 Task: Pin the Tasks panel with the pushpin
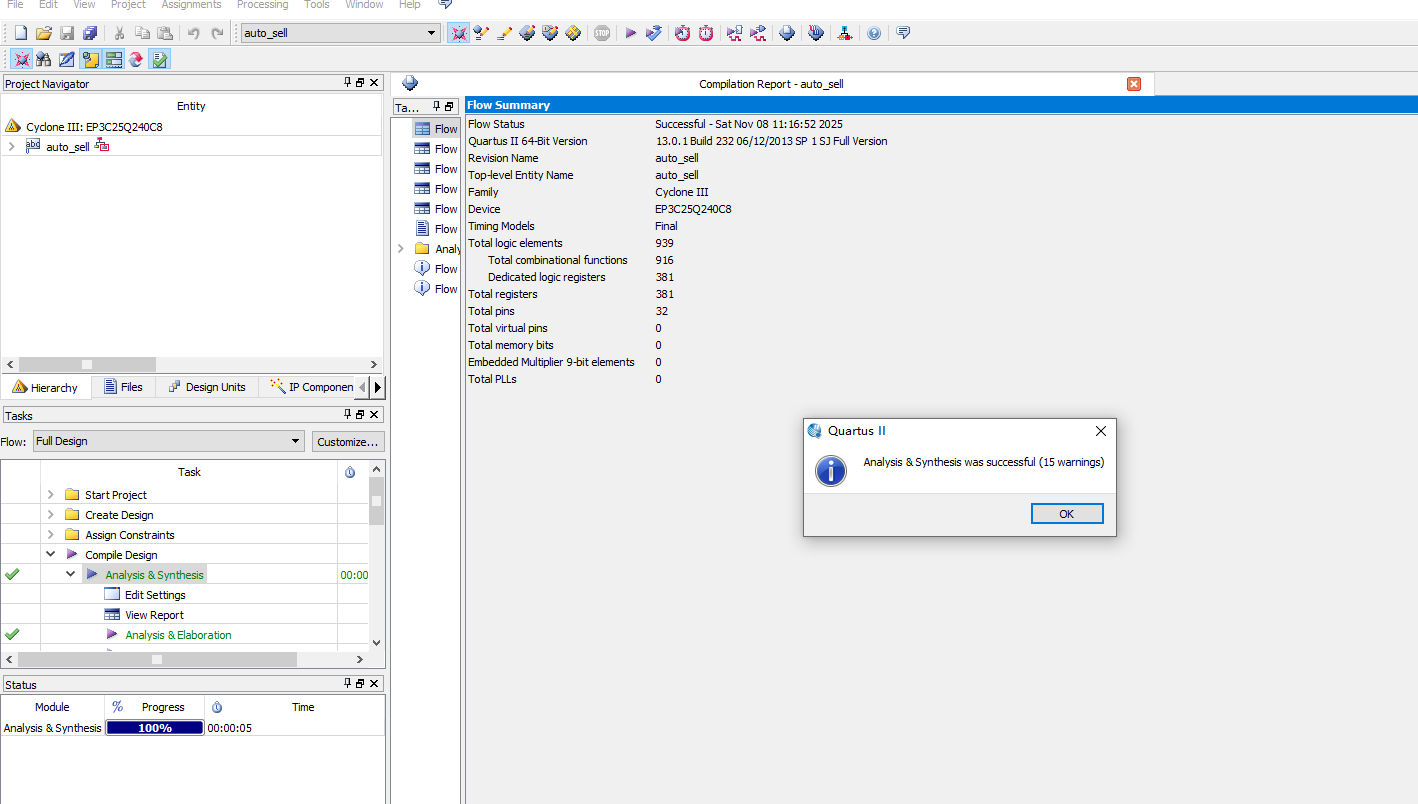[347, 414]
